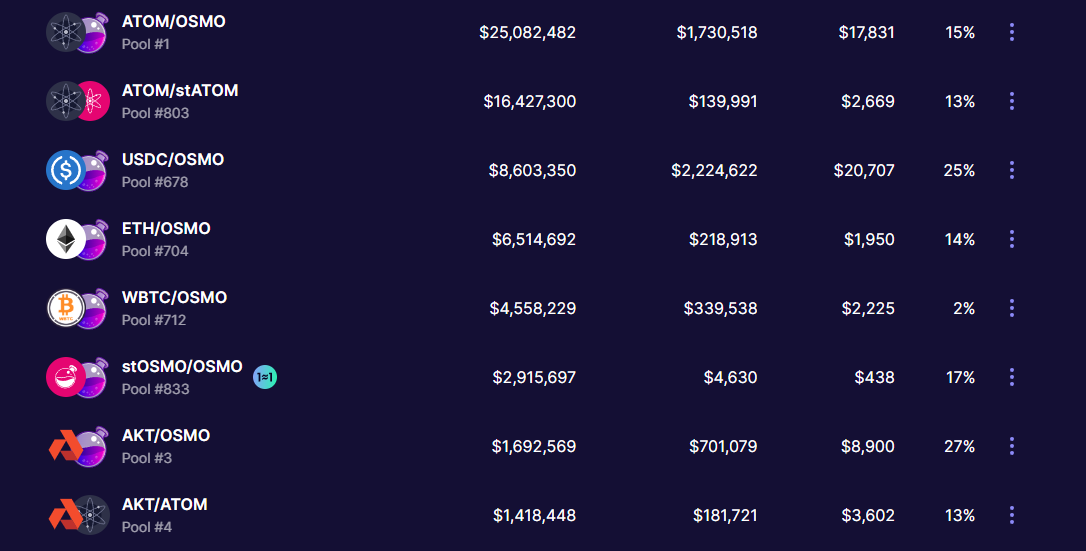Image resolution: width=1086 pixels, height=551 pixels.
Task: Click the AKT/OSMO pool token icons
Action: point(77,446)
